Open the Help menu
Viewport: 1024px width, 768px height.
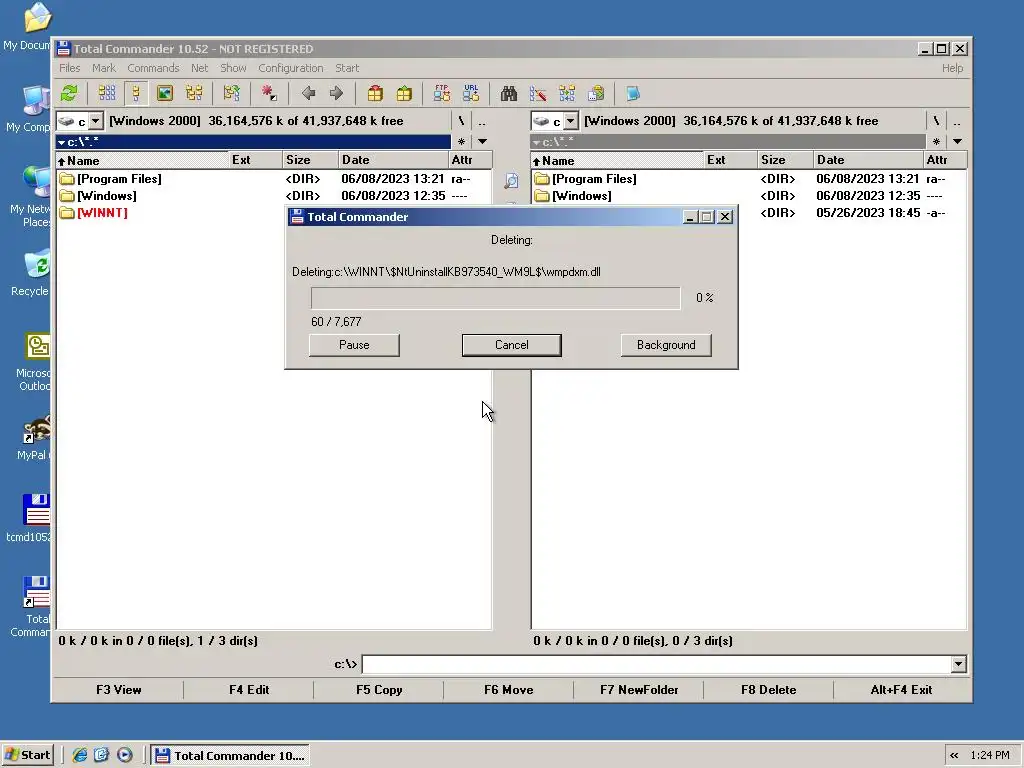[x=952, y=68]
